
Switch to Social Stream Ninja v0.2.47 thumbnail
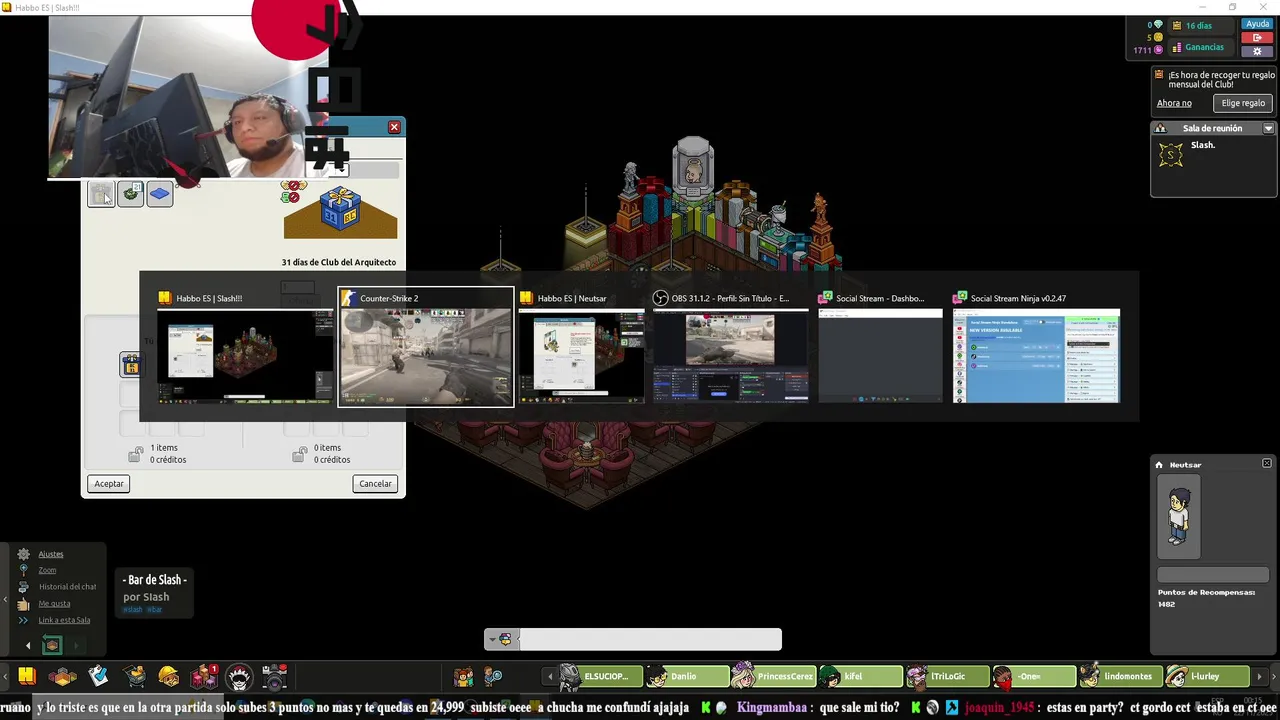[x=1036, y=347]
